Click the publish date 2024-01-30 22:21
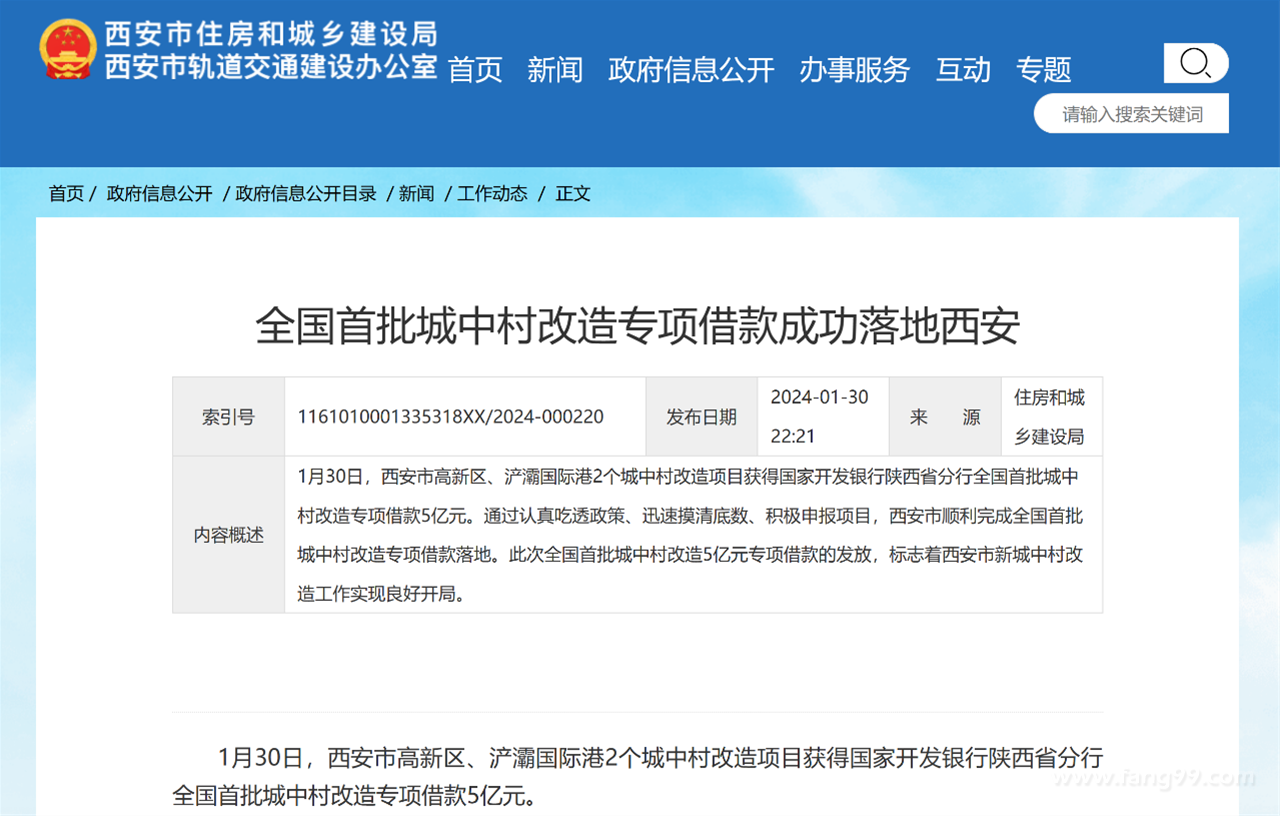Screen dimensions: 1280x816 click(x=819, y=417)
